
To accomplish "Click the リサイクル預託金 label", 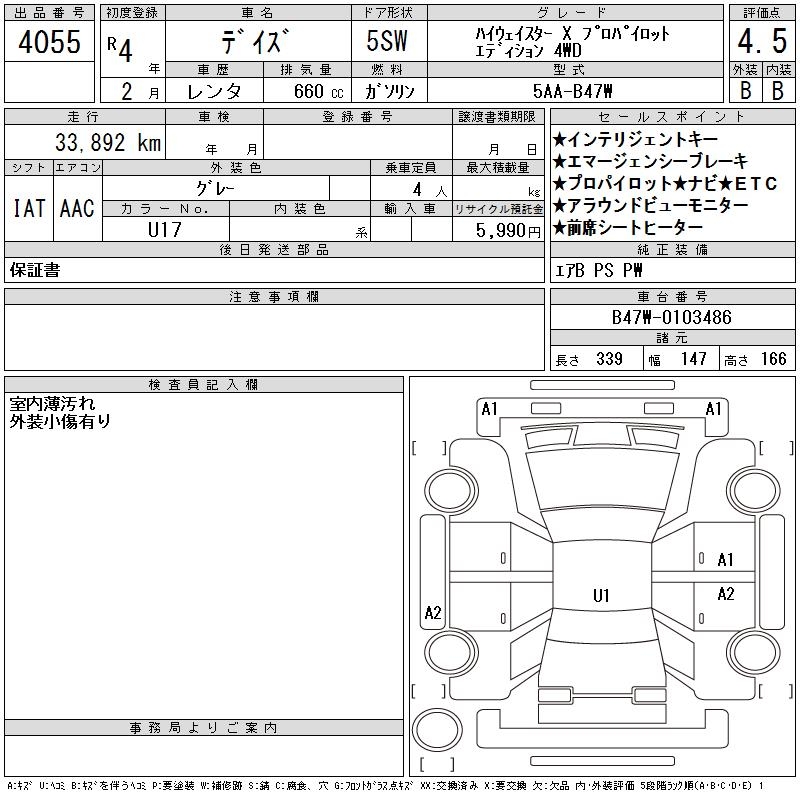I will (498, 209).
